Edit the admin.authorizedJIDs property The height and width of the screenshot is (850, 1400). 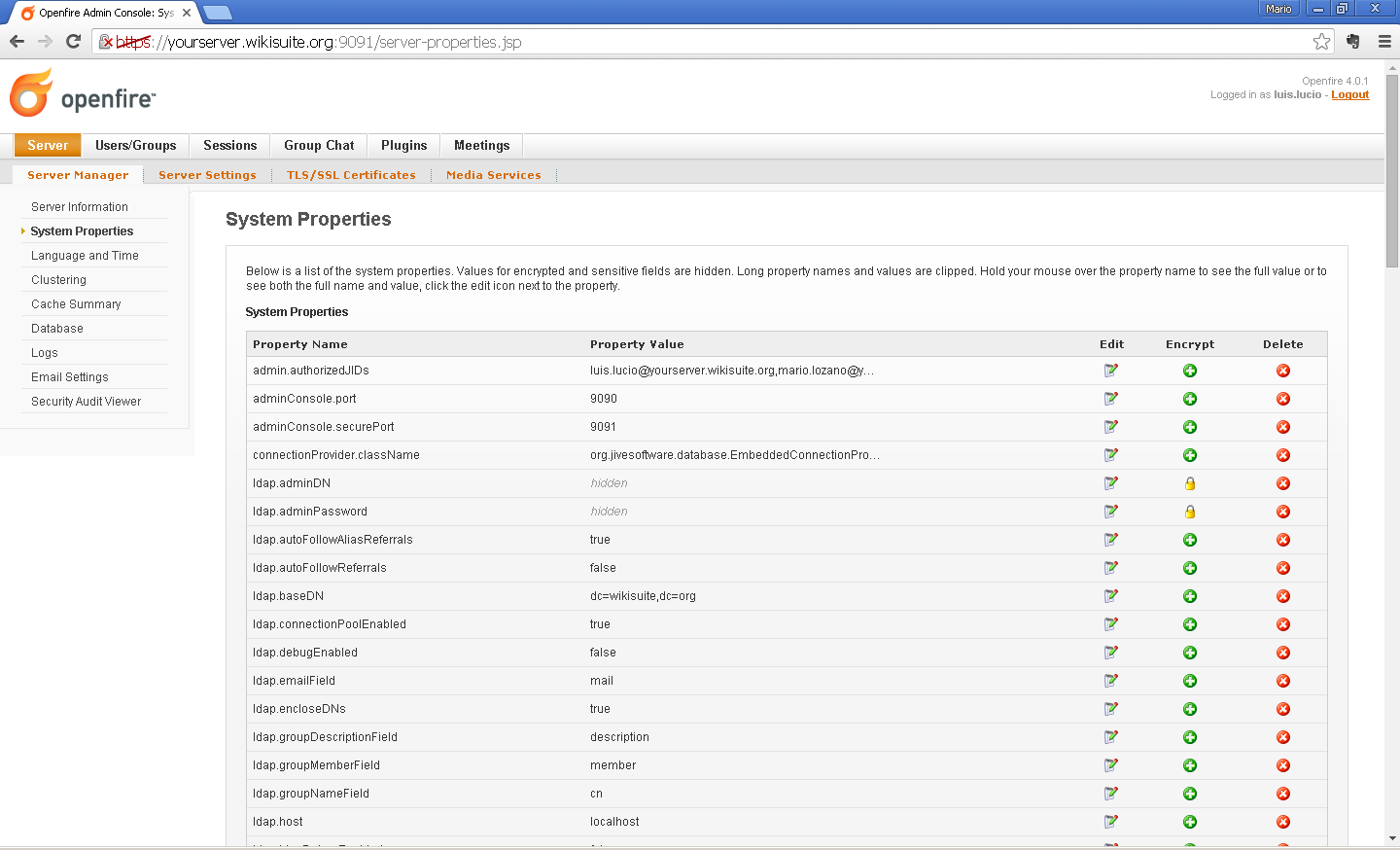pos(1111,371)
